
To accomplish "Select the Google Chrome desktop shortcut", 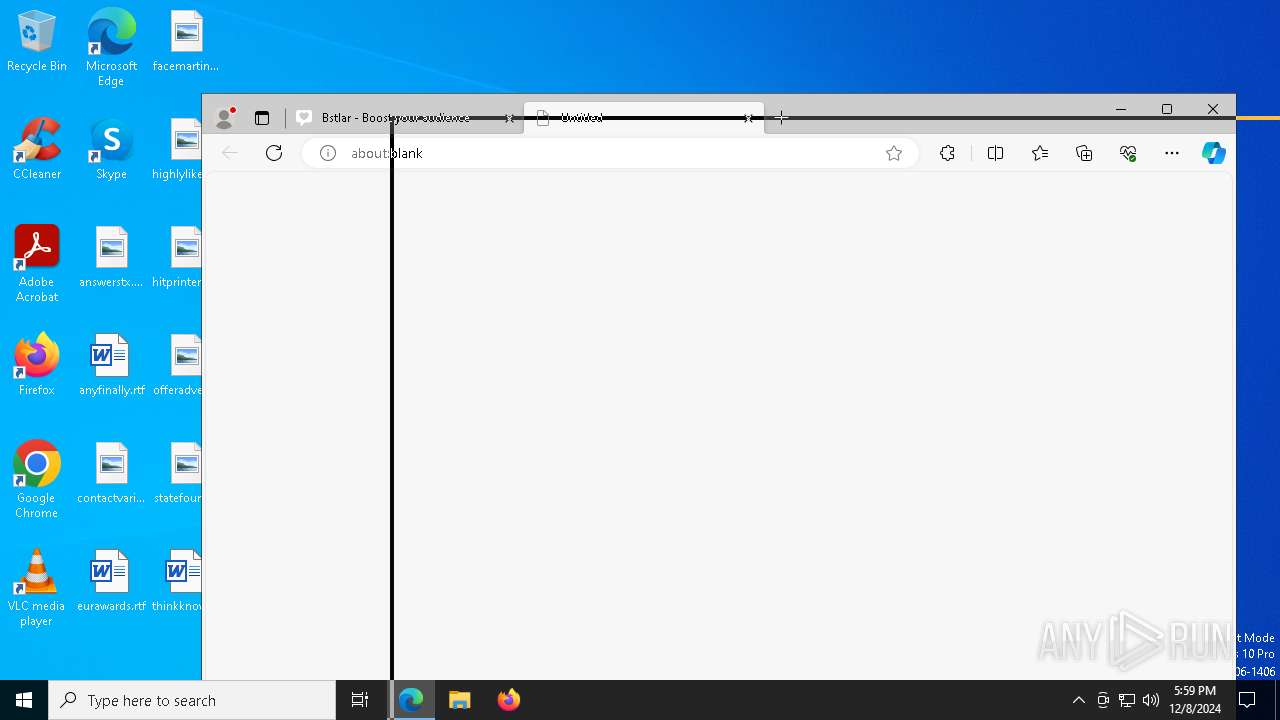I will click(x=37, y=480).
